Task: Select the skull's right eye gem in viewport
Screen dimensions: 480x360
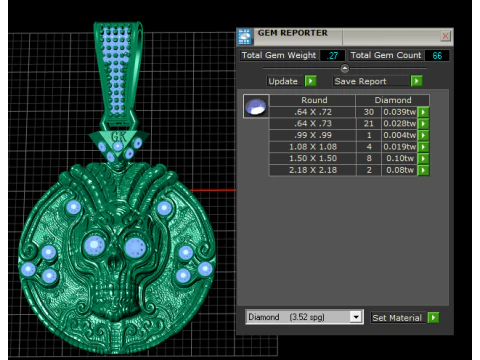Action: [135, 248]
